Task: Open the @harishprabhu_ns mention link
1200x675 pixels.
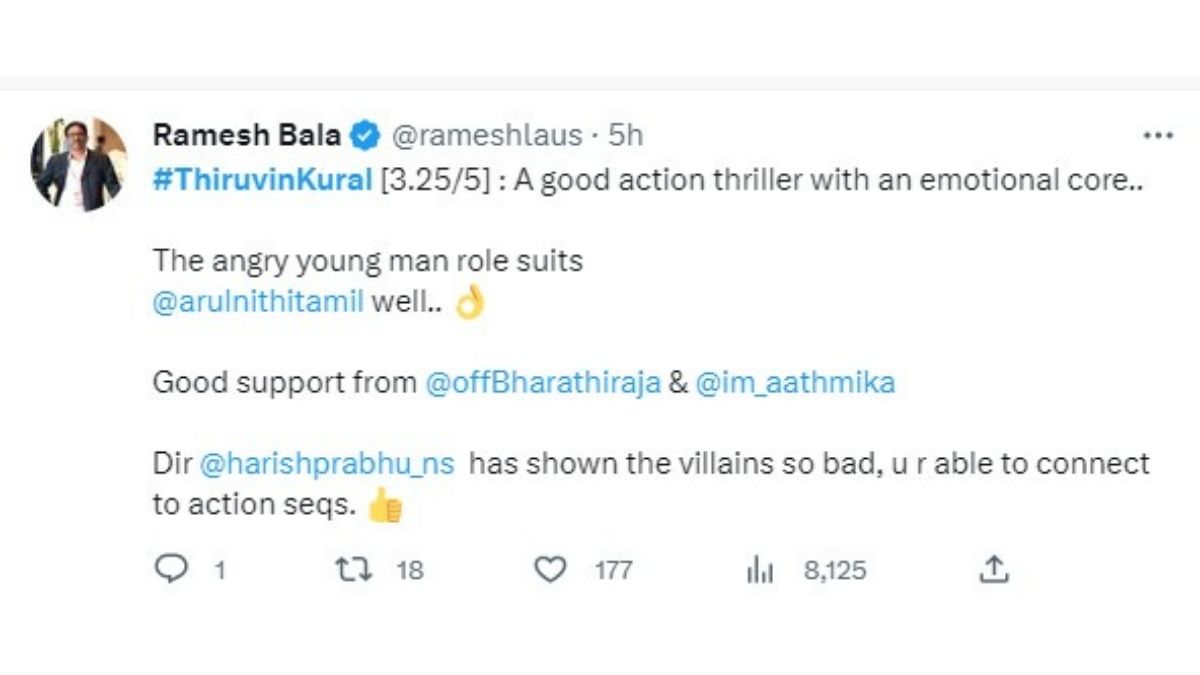Action: click(x=327, y=464)
